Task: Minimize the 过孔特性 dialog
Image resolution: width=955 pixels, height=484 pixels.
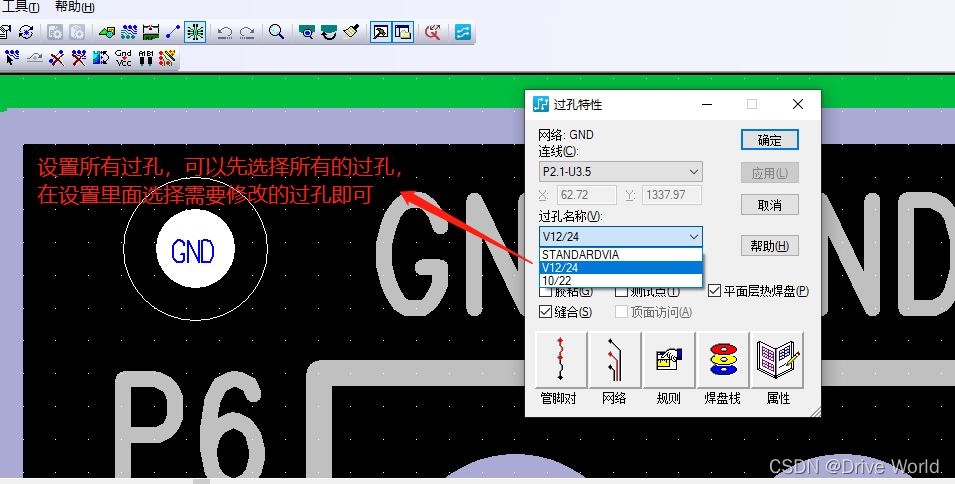Action: point(707,104)
